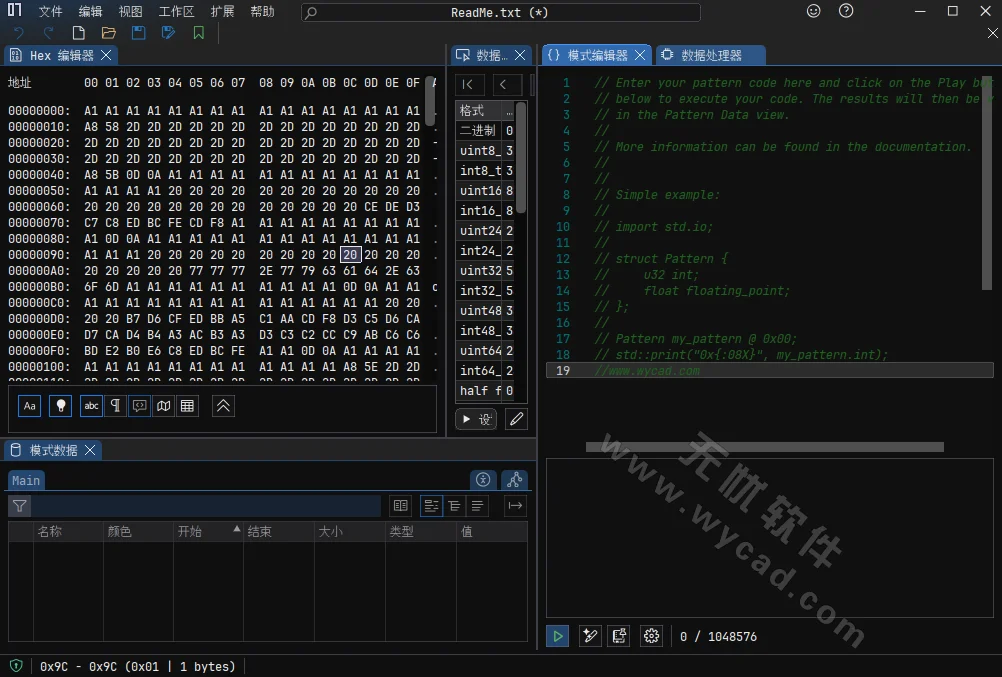Toggle uppercase hex with the Aa button
Viewport: 1002px width, 677px height.
click(29, 405)
